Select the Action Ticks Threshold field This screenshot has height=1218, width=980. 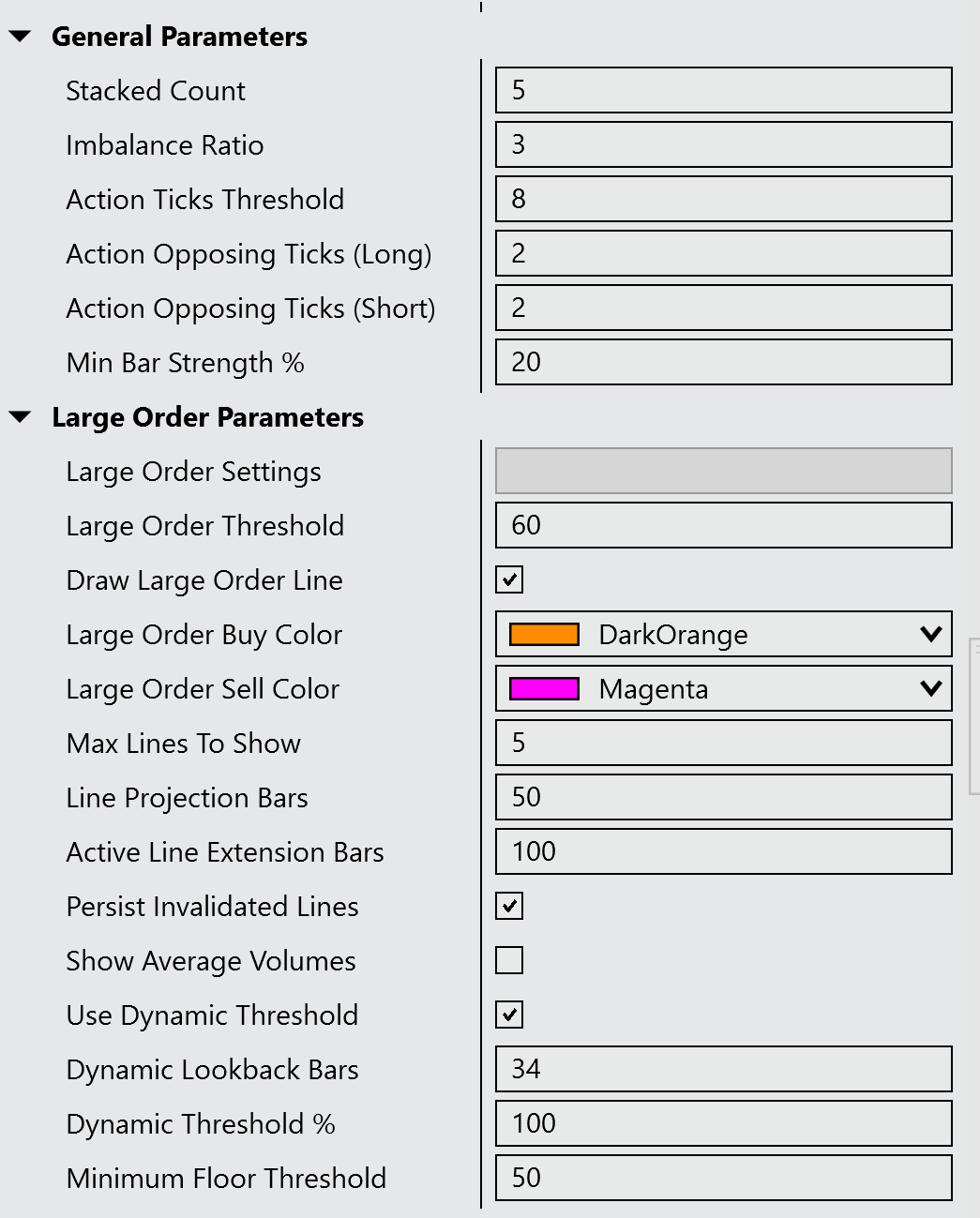click(723, 200)
